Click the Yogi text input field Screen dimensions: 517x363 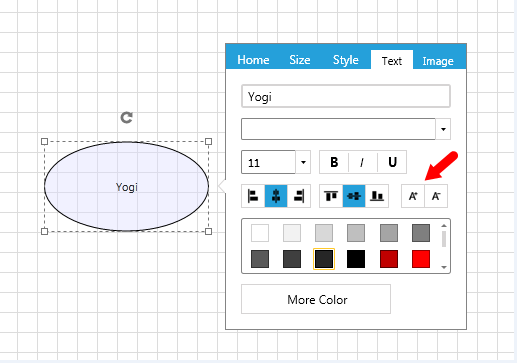coord(346,96)
